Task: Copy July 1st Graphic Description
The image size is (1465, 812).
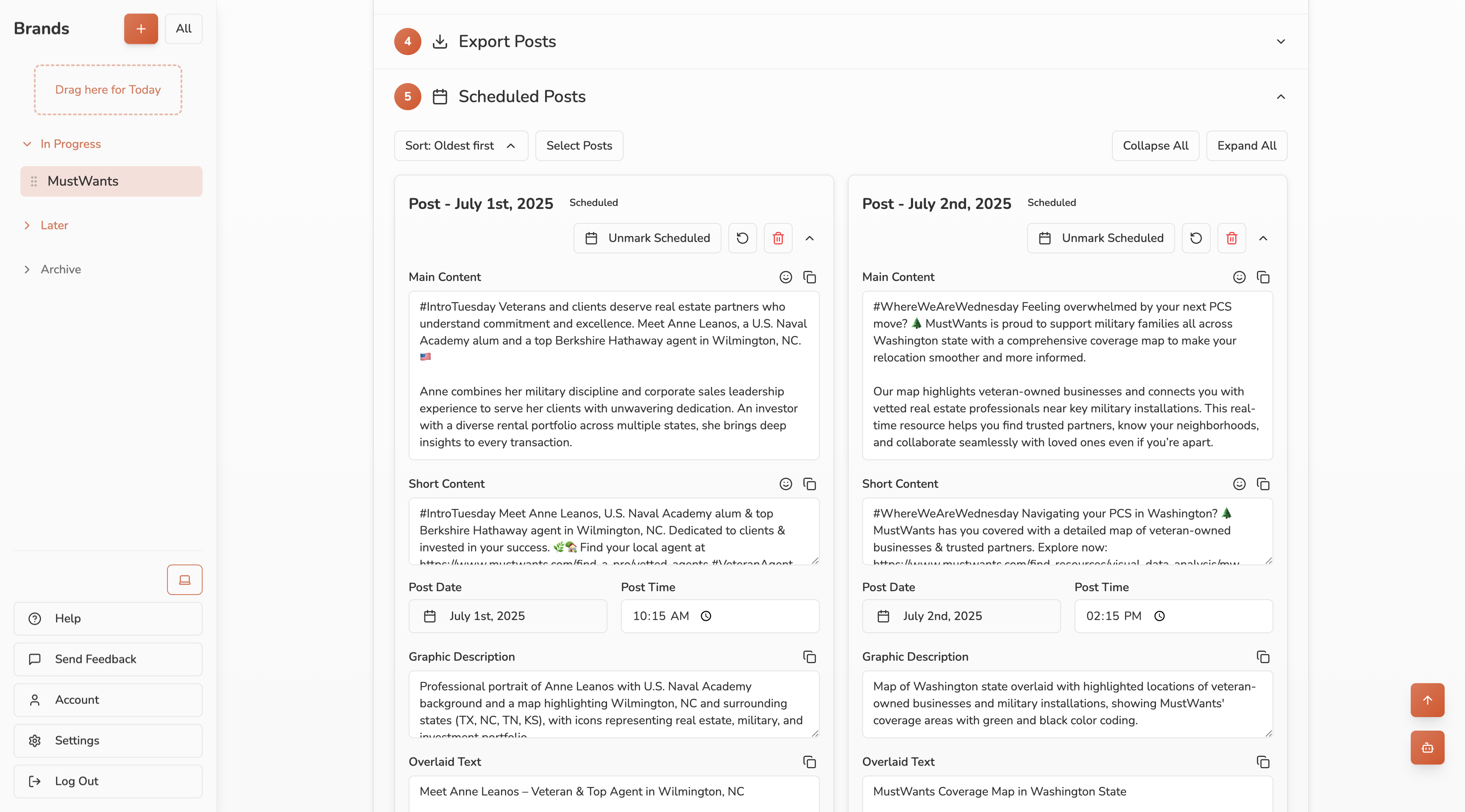Action: pyautogui.click(x=809, y=657)
